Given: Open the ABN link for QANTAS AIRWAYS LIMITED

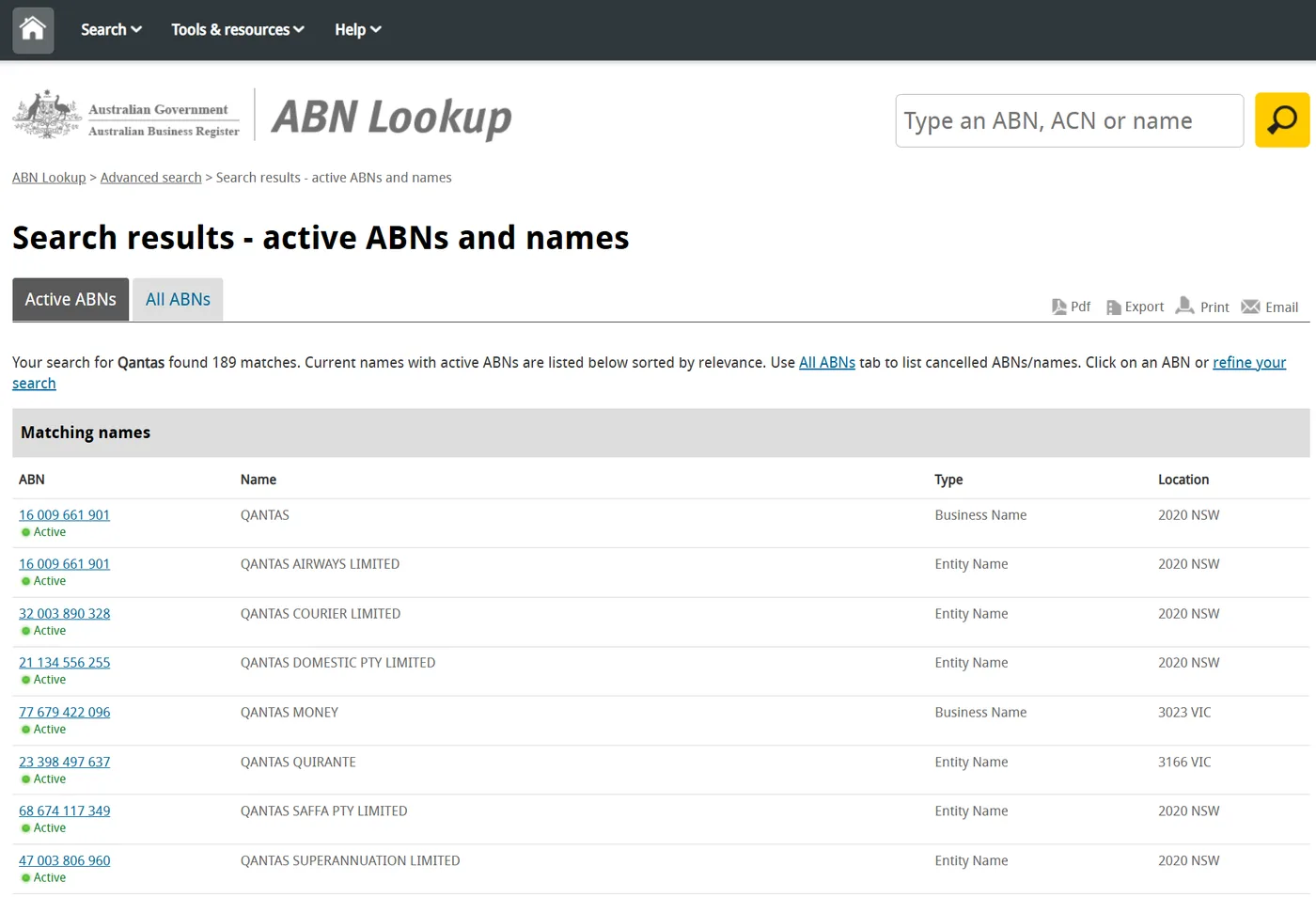Looking at the screenshot, I should pyautogui.click(x=64, y=564).
